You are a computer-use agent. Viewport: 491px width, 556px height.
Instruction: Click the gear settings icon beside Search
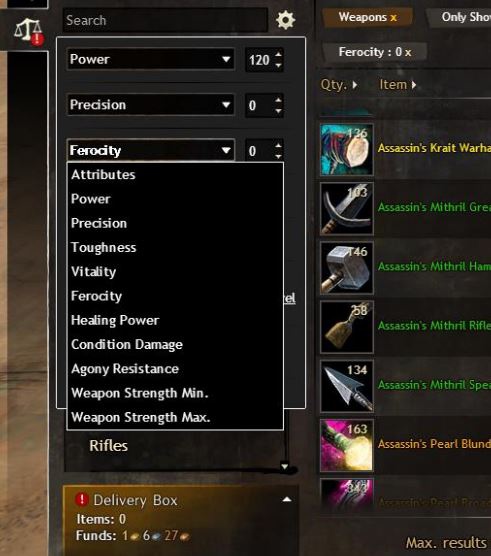285,20
